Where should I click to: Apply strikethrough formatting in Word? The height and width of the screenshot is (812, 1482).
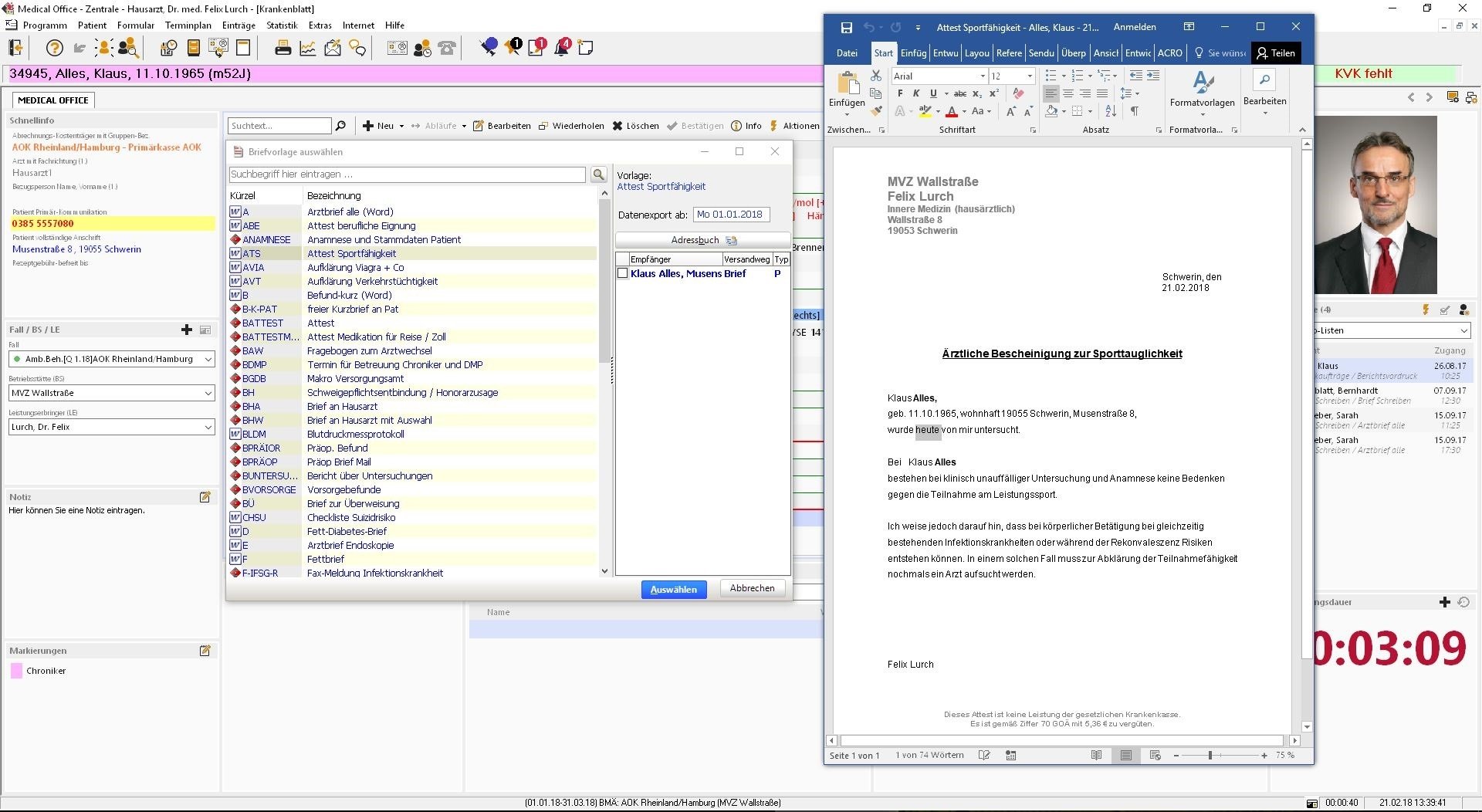point(960,93)
